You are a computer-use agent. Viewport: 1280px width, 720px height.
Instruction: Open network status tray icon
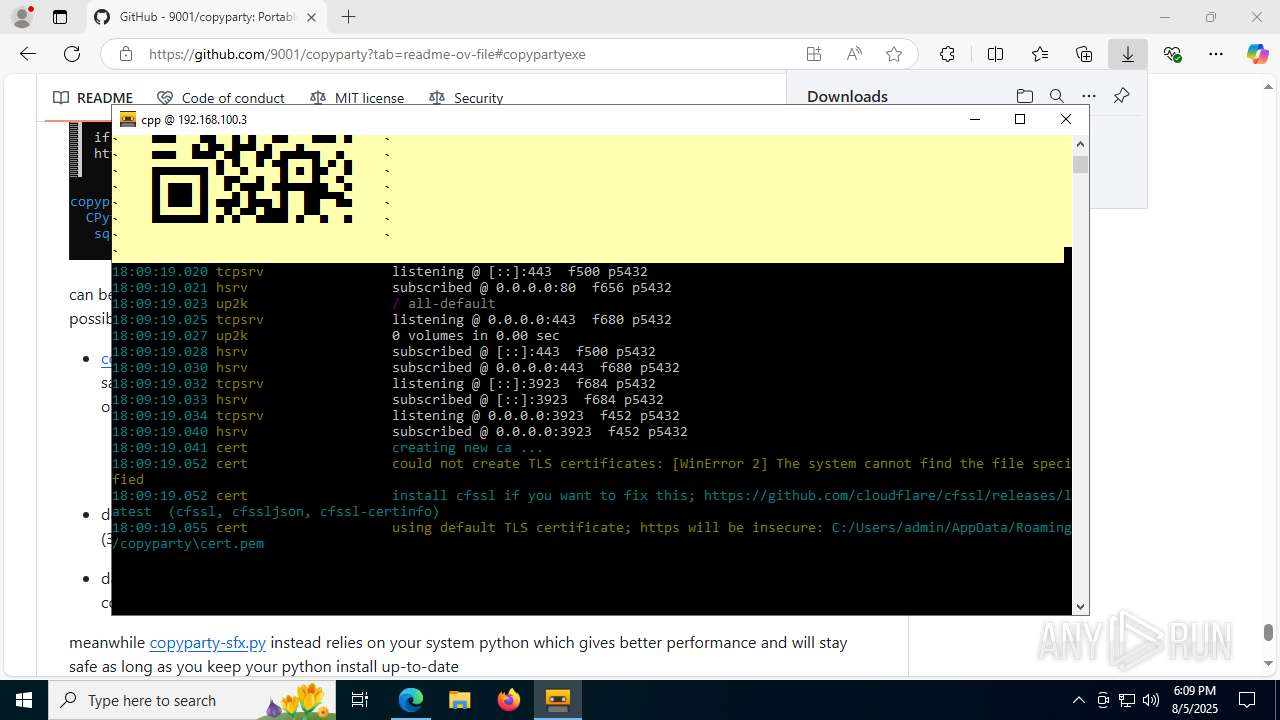[1127, 700]
